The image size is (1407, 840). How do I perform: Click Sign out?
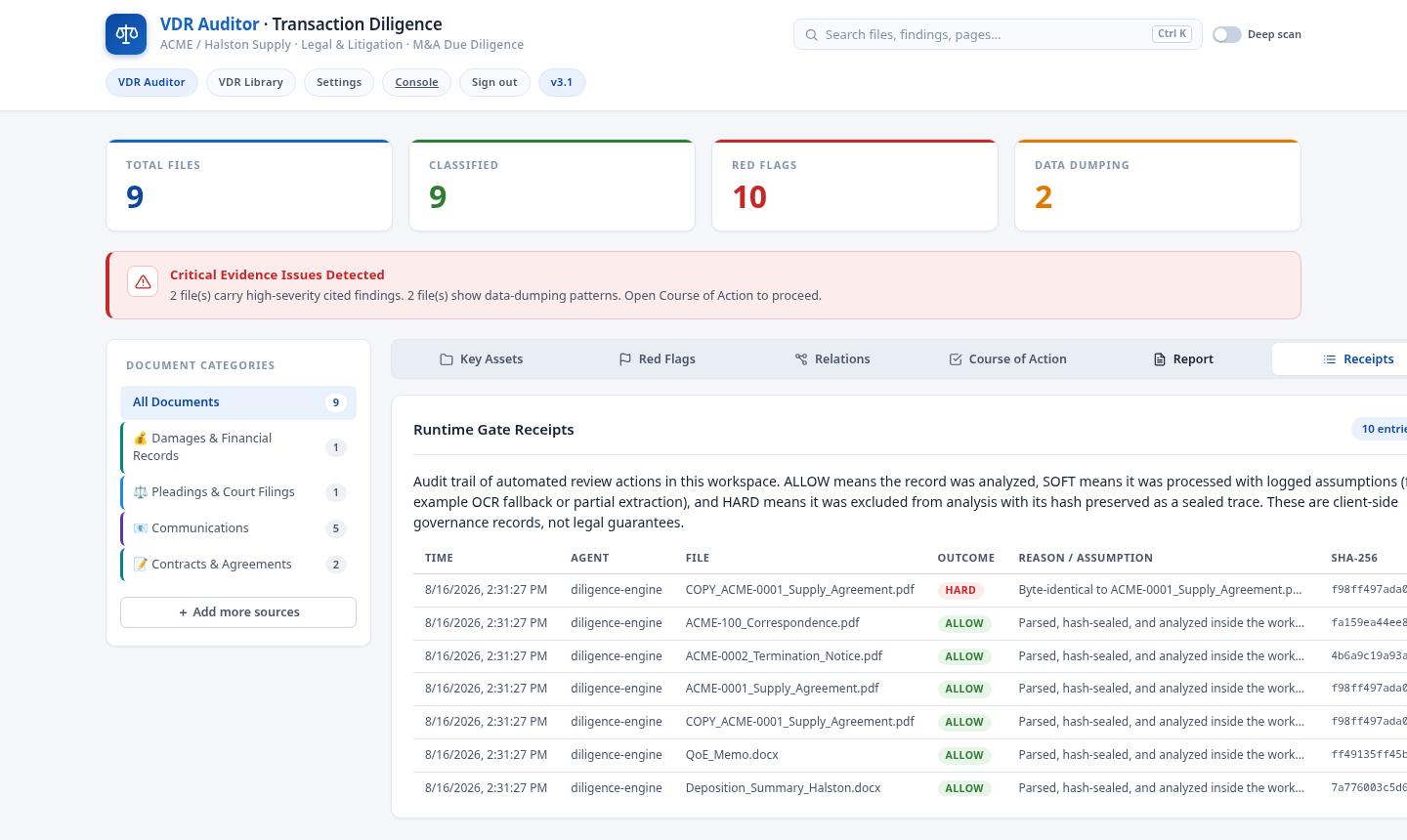pyautogui.click(x=494, y=82)
